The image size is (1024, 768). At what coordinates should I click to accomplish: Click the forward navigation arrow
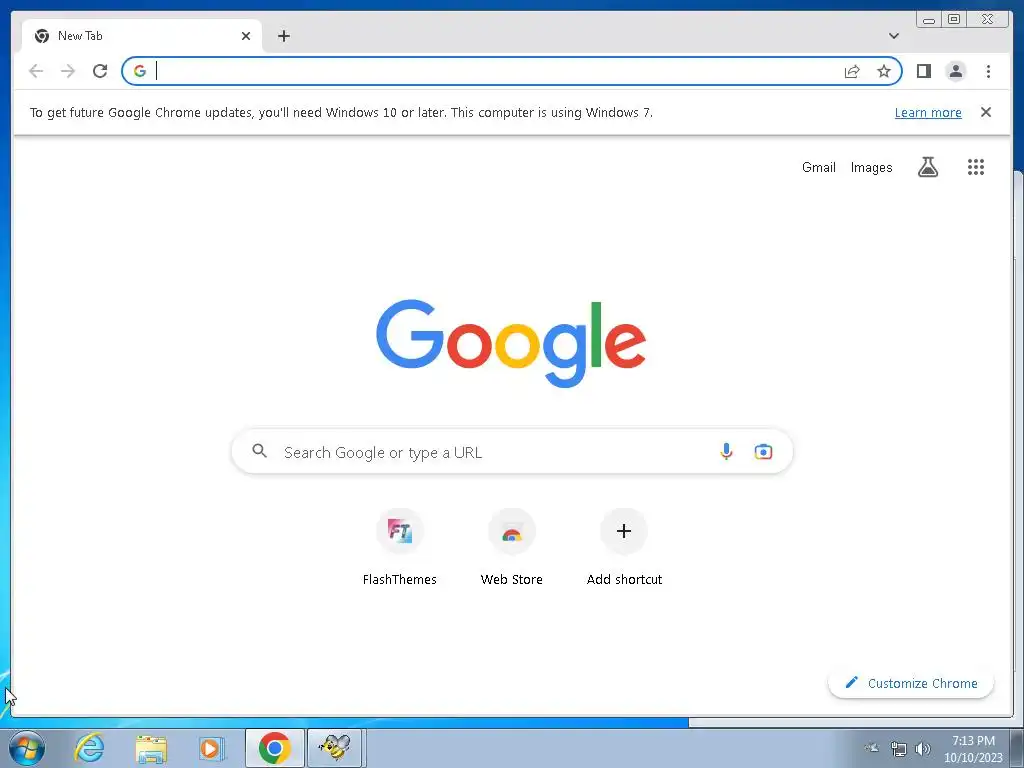pos(68,71)
